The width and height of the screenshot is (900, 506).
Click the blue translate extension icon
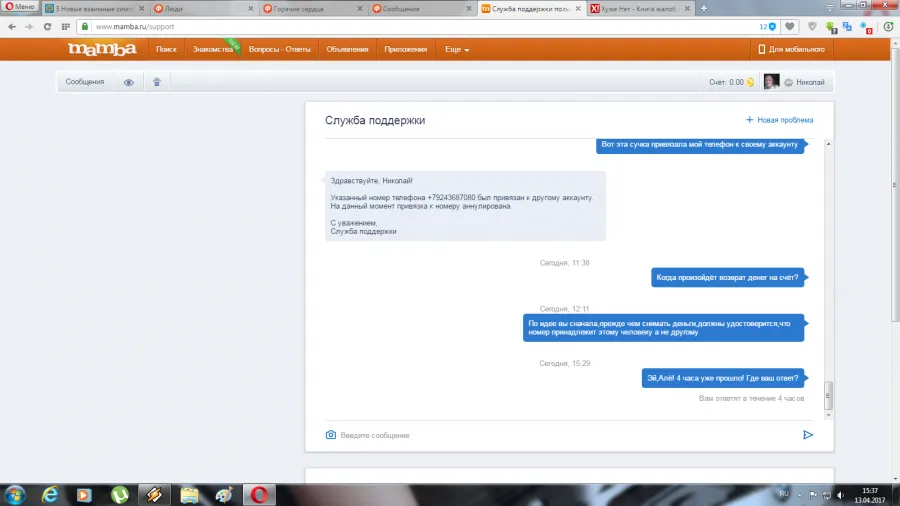pyautogui.click(x=848, y=27)
